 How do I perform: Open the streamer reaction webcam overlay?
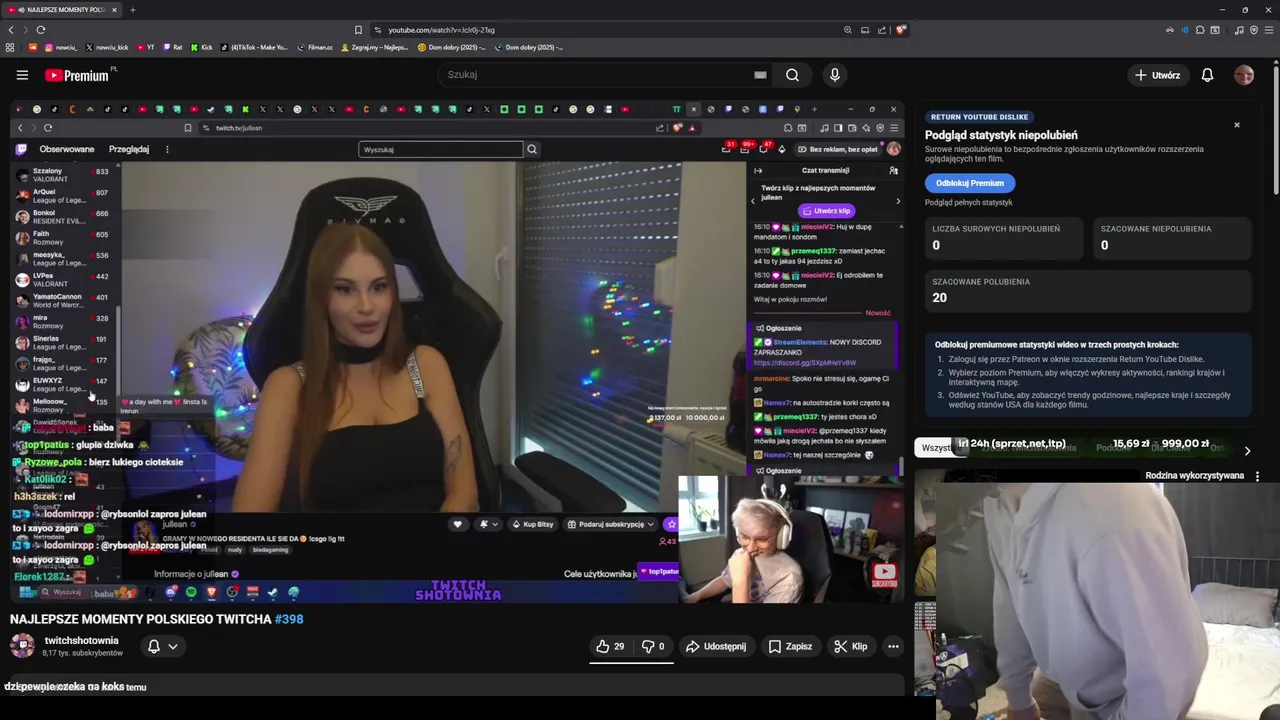[790, 540]
